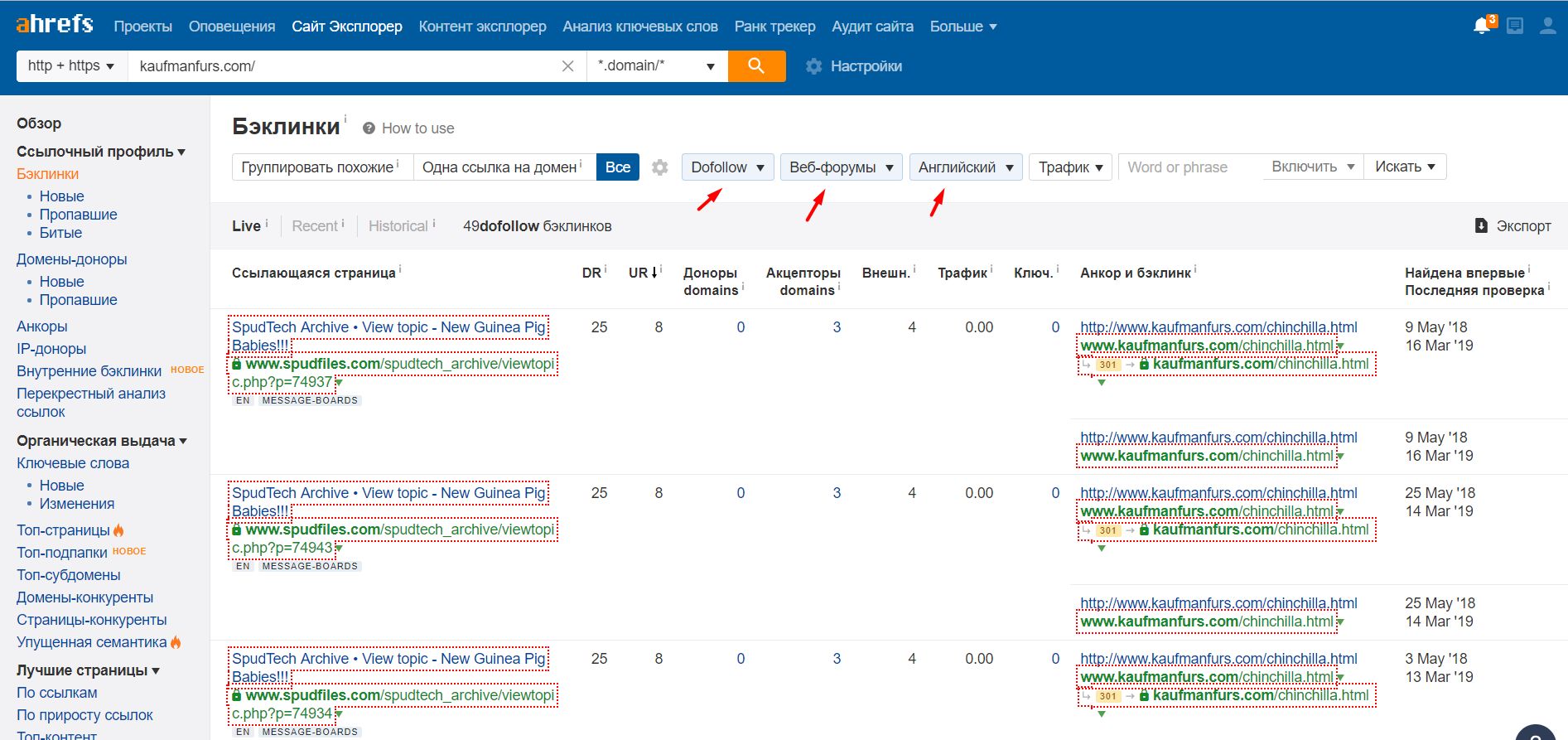
Task: Open Перекрестный анализ ссылок
Action: (x=91, y=403)
